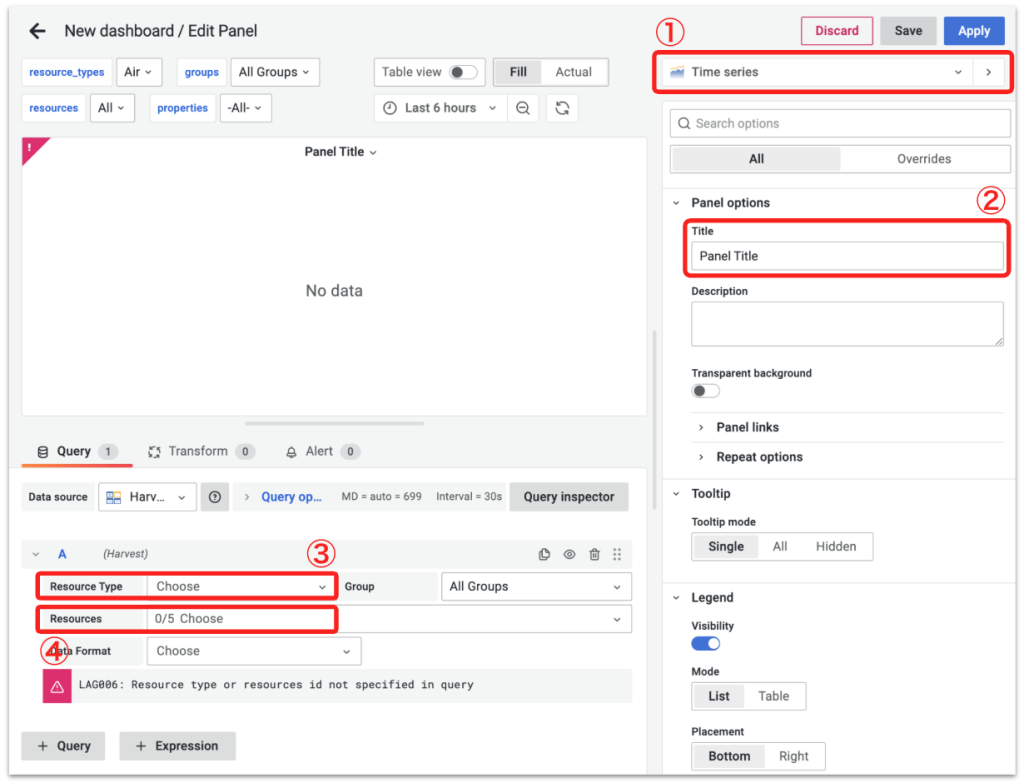Toggle query A visibility eye icon
The width and height of the screenshot is (1024, 783).
pyautogui.click(x=569, y=554)
